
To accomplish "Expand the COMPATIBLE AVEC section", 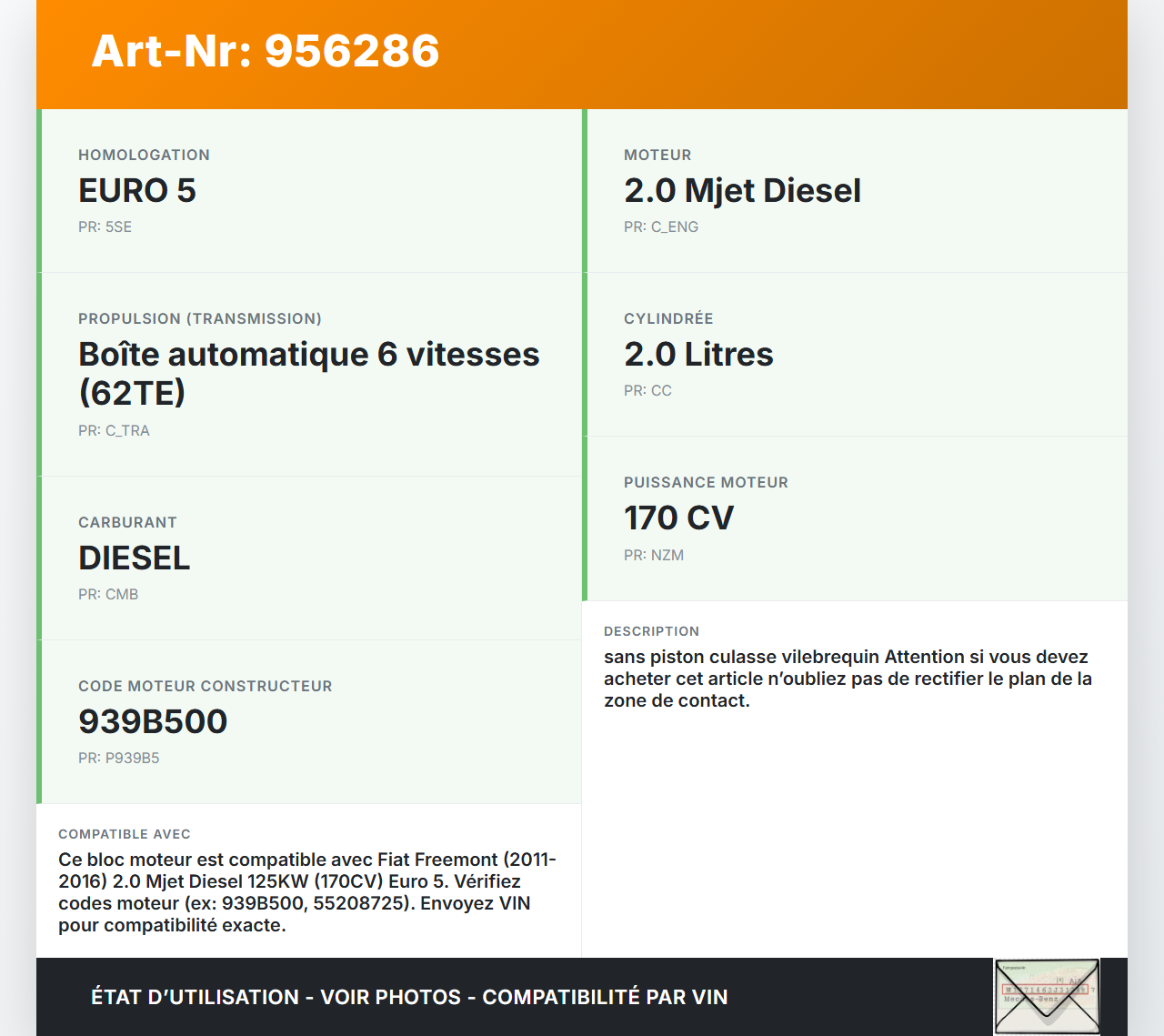I will [x=125, y=833].
